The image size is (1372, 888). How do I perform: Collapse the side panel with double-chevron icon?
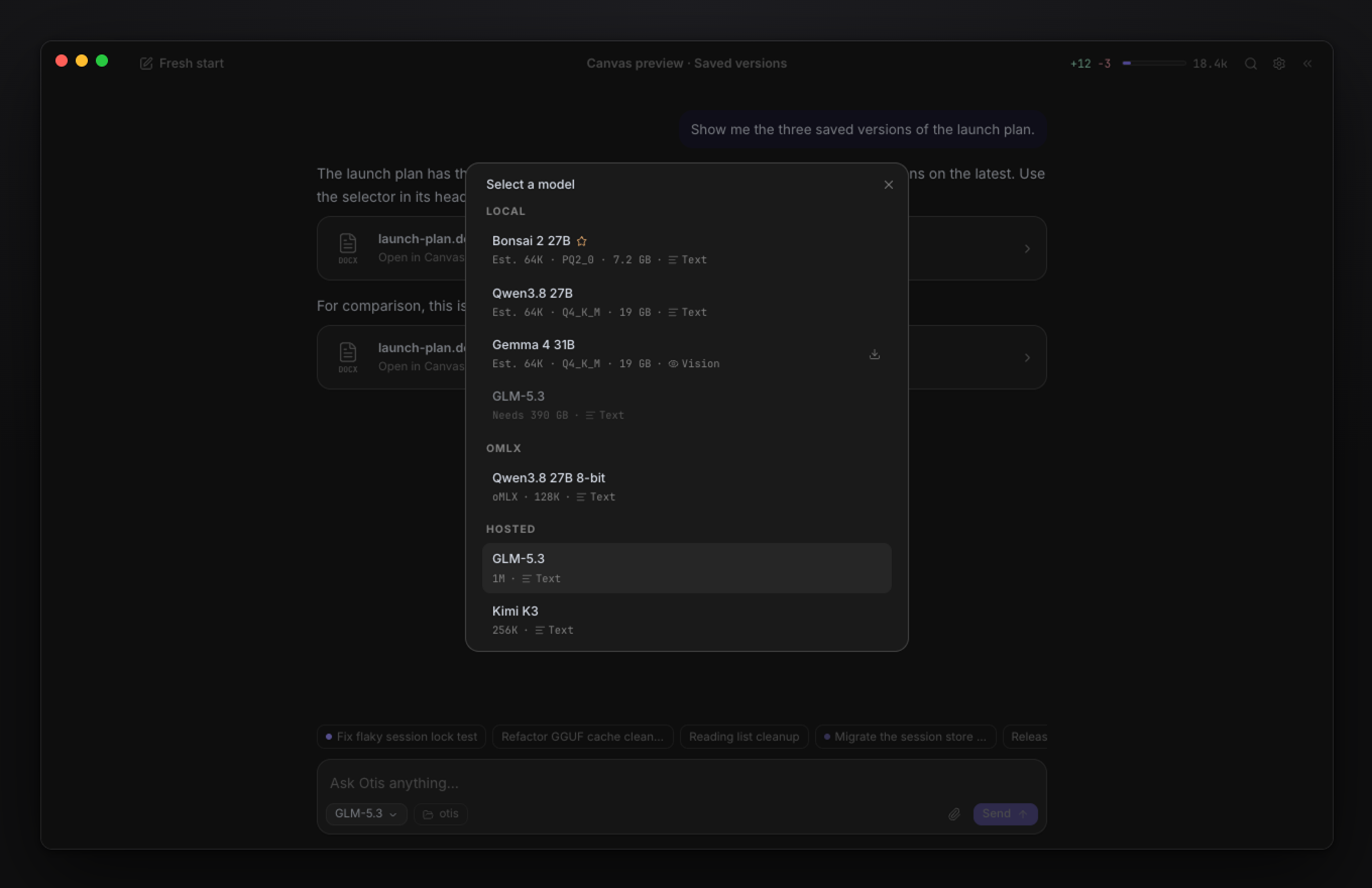1307,64
